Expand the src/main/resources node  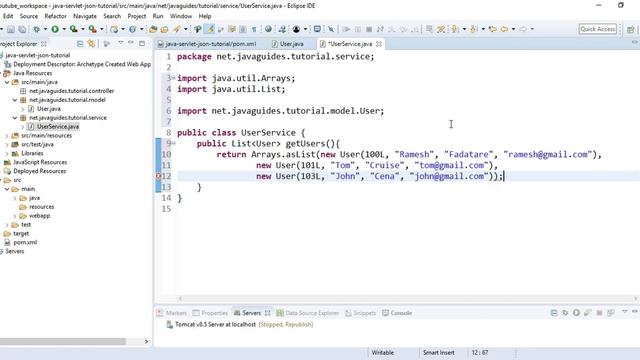[x=7, y=136]
